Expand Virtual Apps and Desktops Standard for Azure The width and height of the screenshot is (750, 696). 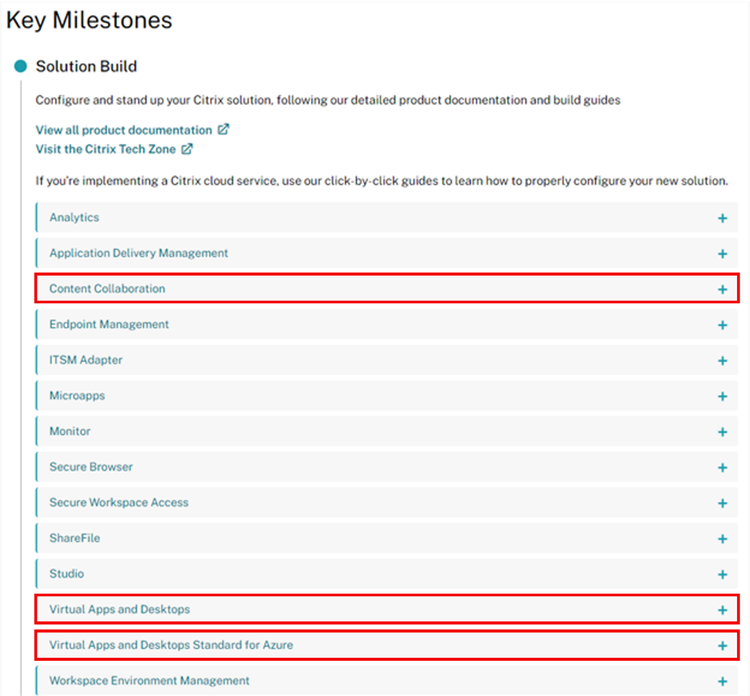[386, 645]
